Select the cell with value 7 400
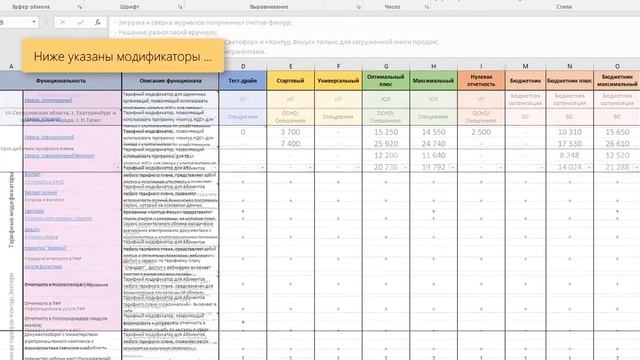Image resolution: width=640 pixels, height=360 pixels. pos(291,144)
